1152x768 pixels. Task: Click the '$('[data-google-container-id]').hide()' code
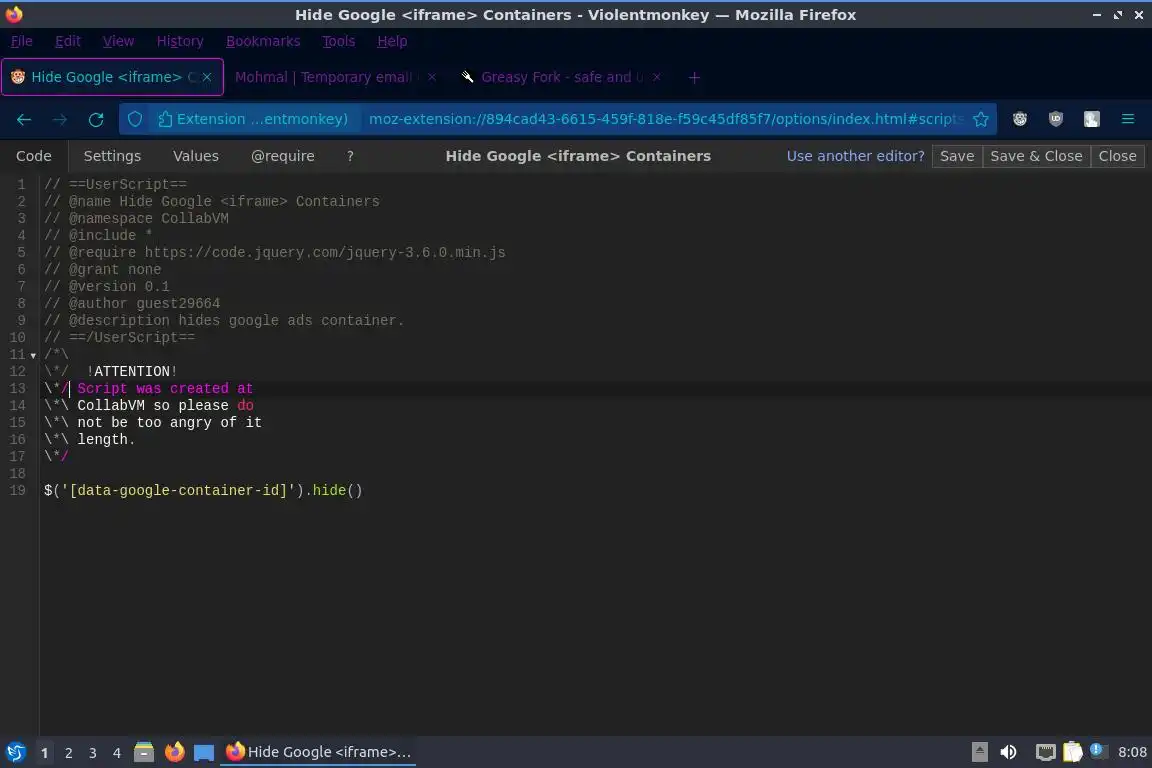tap(203, 490)
